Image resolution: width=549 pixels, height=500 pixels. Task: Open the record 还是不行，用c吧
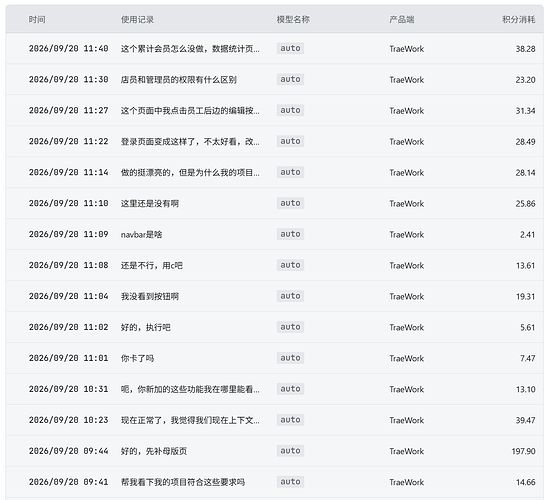coord(152,265)
